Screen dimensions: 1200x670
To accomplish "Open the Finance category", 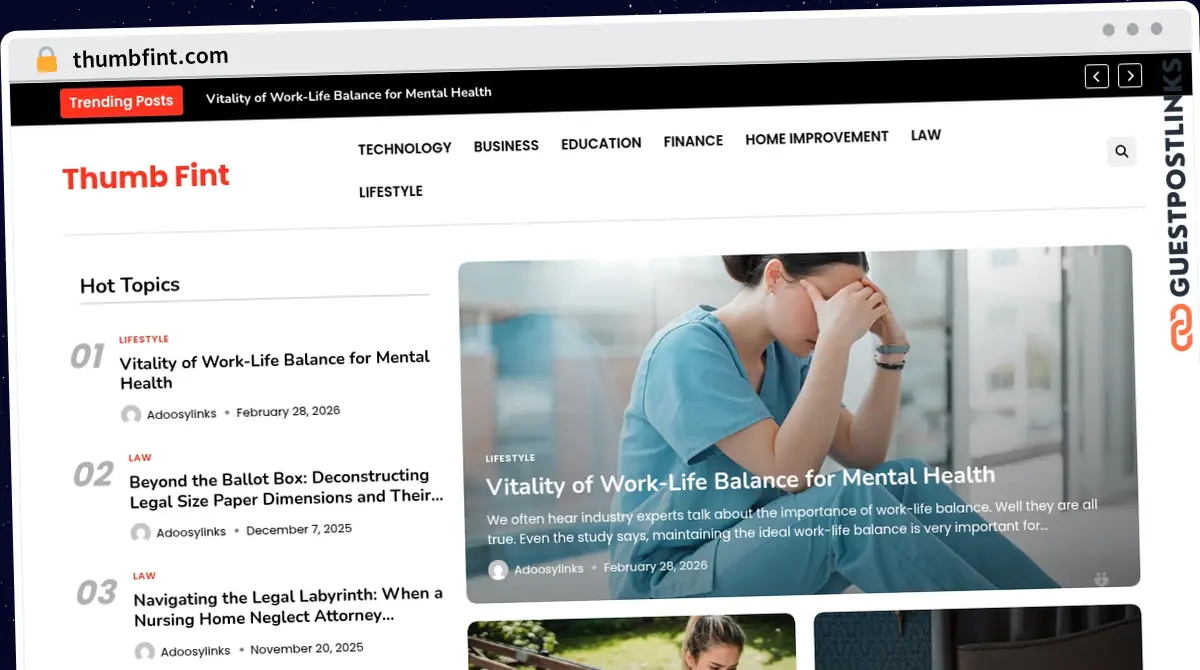I will tap(693, 141).
